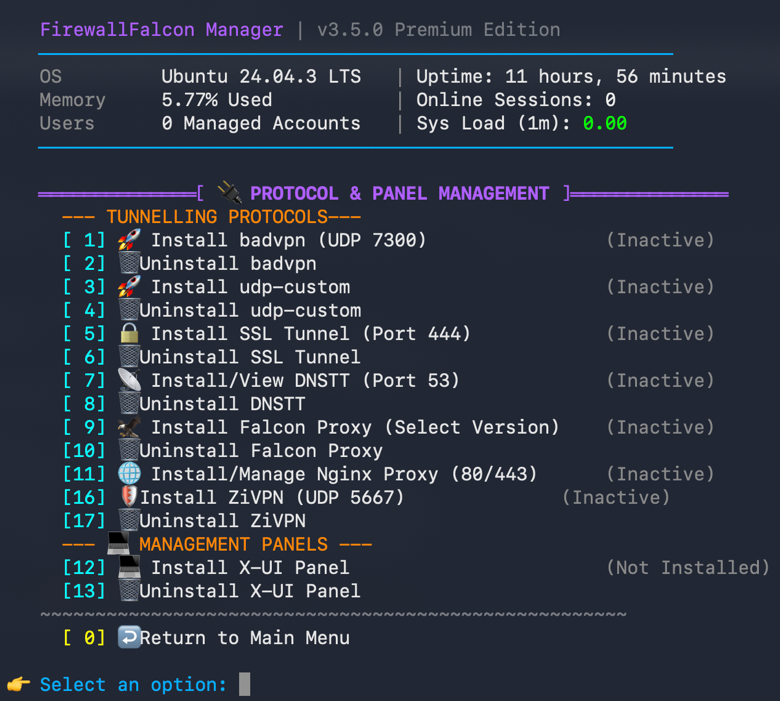Screen dimensions: 780x701
Task: Click the trash can icon for Uninstall badvpn
Action: [x=129, y=263]
